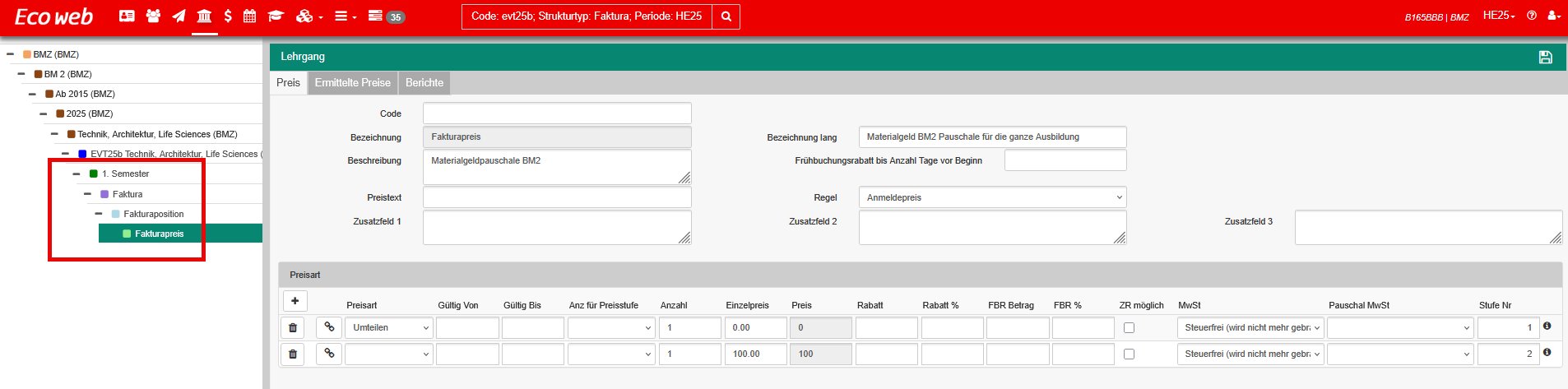Collapse the 1. Semester tree node
Screen dimensions: 1568x389
[x=77, y=174]
